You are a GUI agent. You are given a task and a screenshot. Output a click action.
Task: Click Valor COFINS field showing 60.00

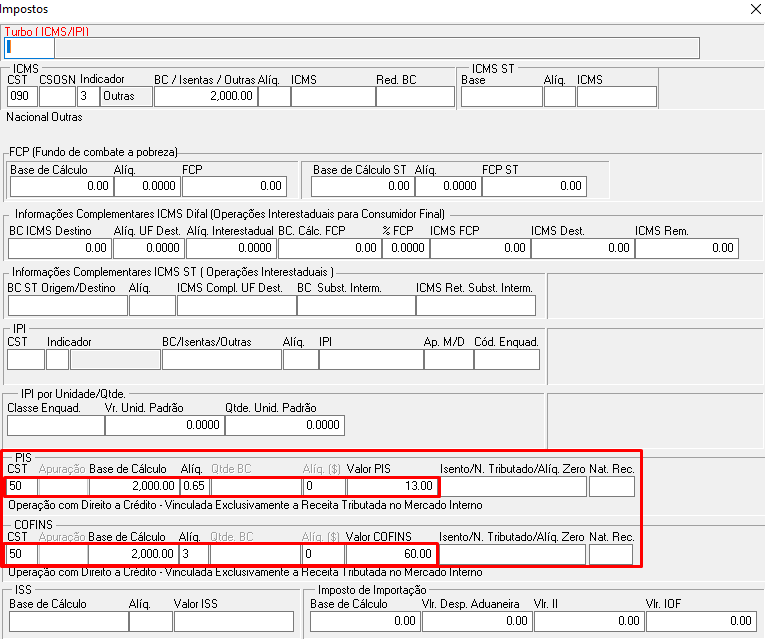point(391,554)
